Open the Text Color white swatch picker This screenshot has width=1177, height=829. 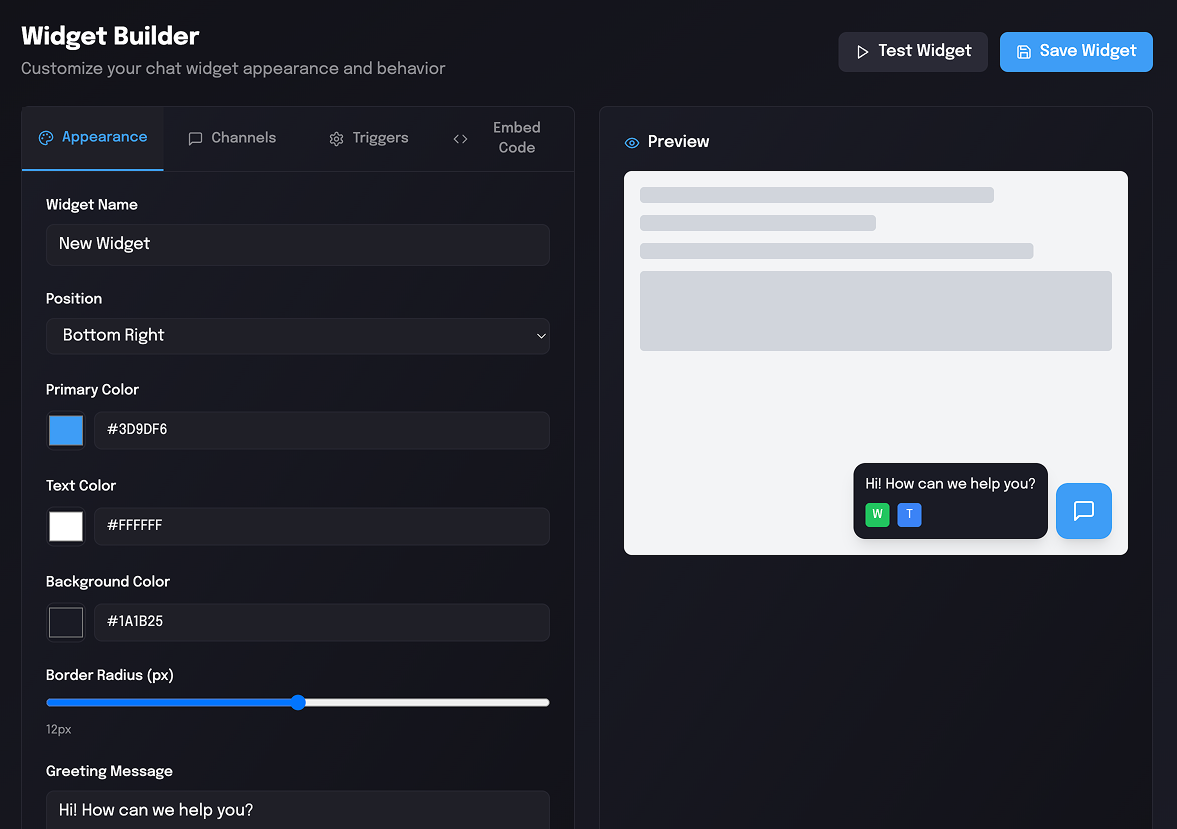[x=66, y=526]
